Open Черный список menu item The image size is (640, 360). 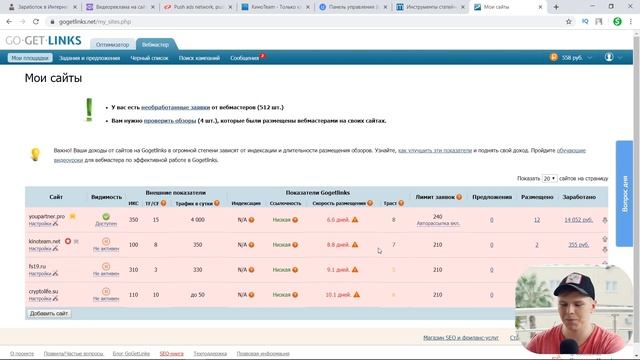(x=149, y=58)
